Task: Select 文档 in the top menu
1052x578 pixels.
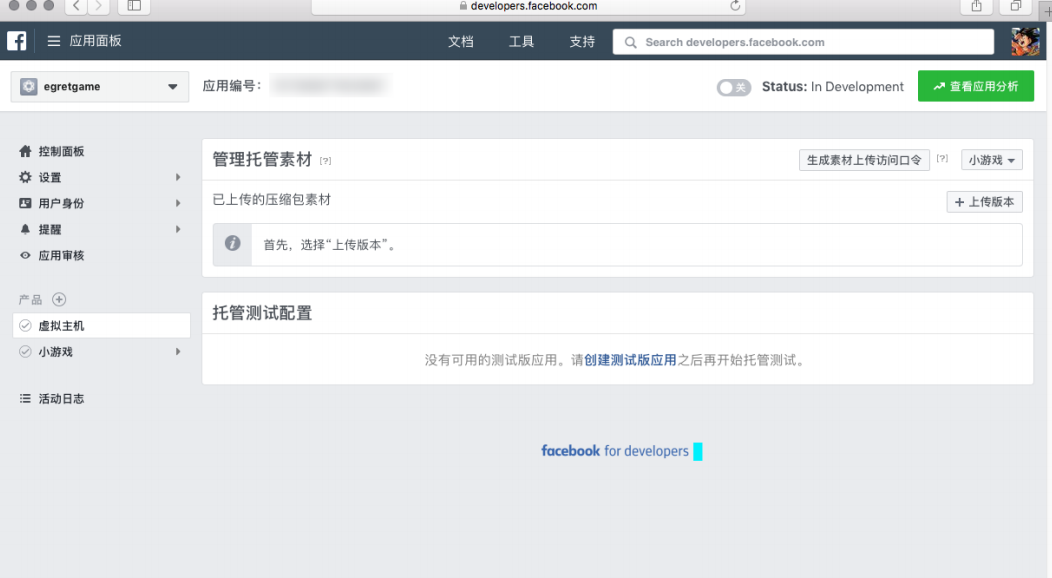Action: point(461,41)
